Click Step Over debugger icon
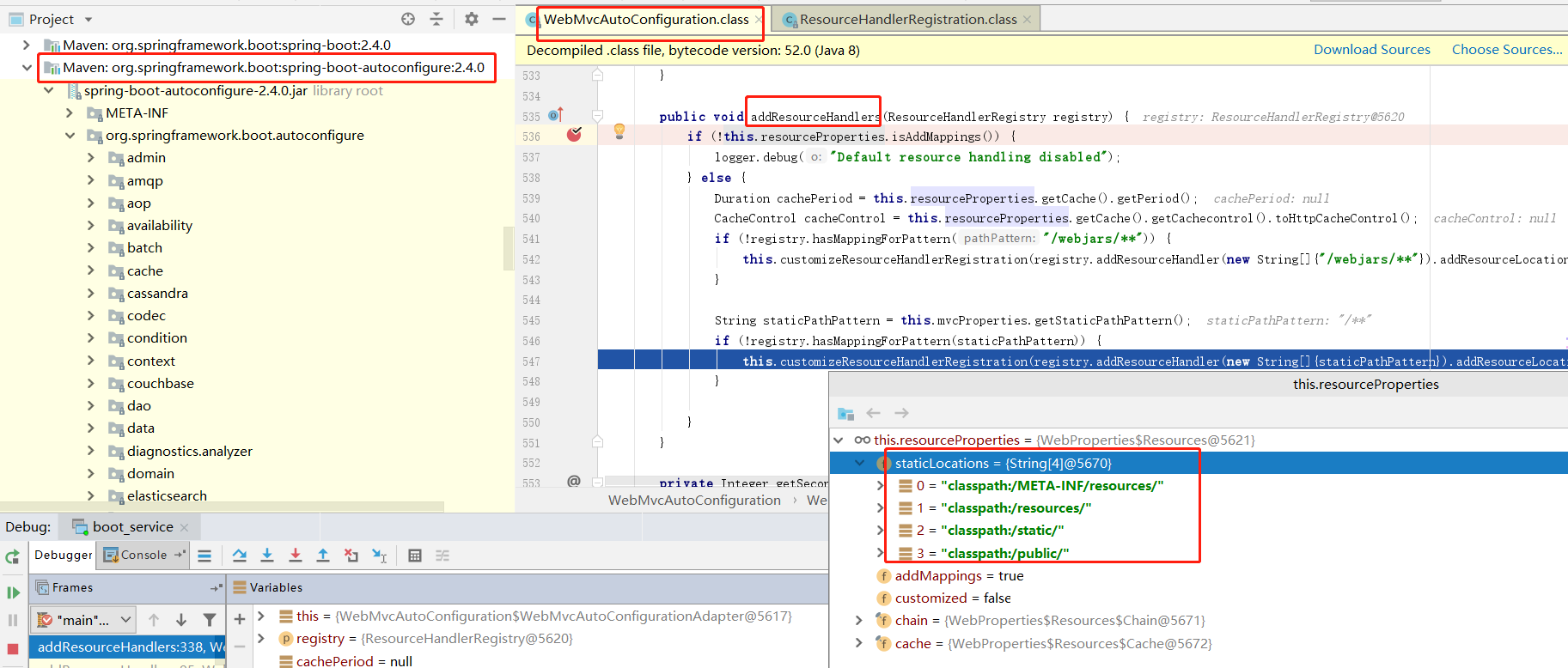 click(240, 556)
